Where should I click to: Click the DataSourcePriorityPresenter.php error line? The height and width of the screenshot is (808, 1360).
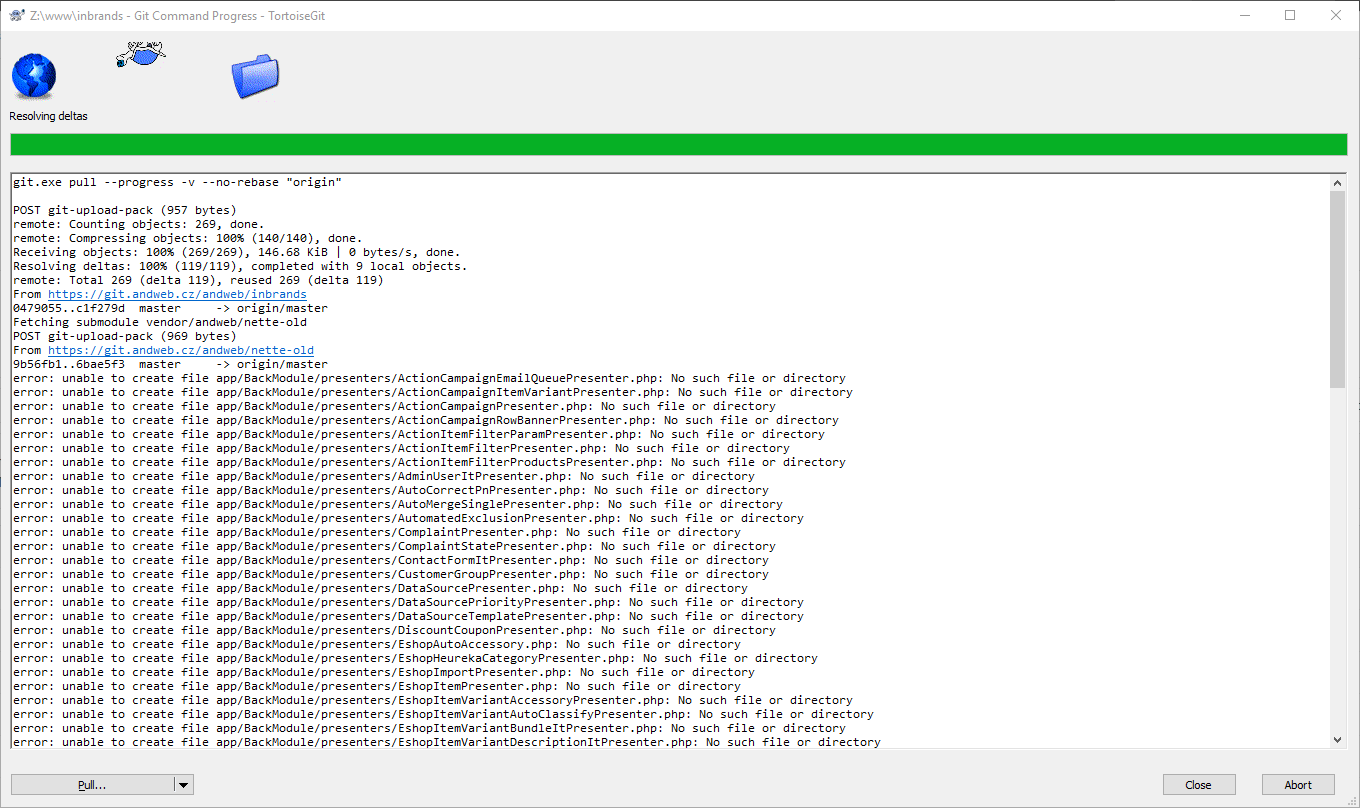point(408,603)
